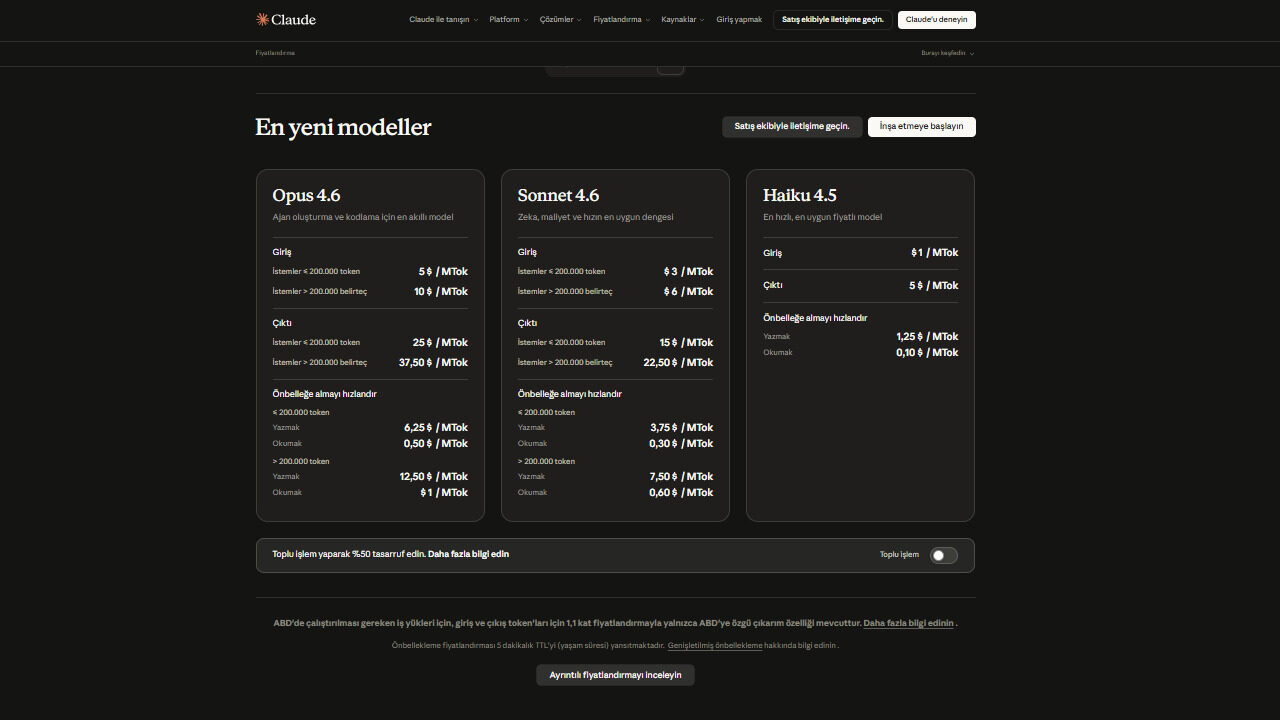The image size is (1280, 720).
Task: Click the 'Giriş yapmak' login link
Action: point(739,20)
